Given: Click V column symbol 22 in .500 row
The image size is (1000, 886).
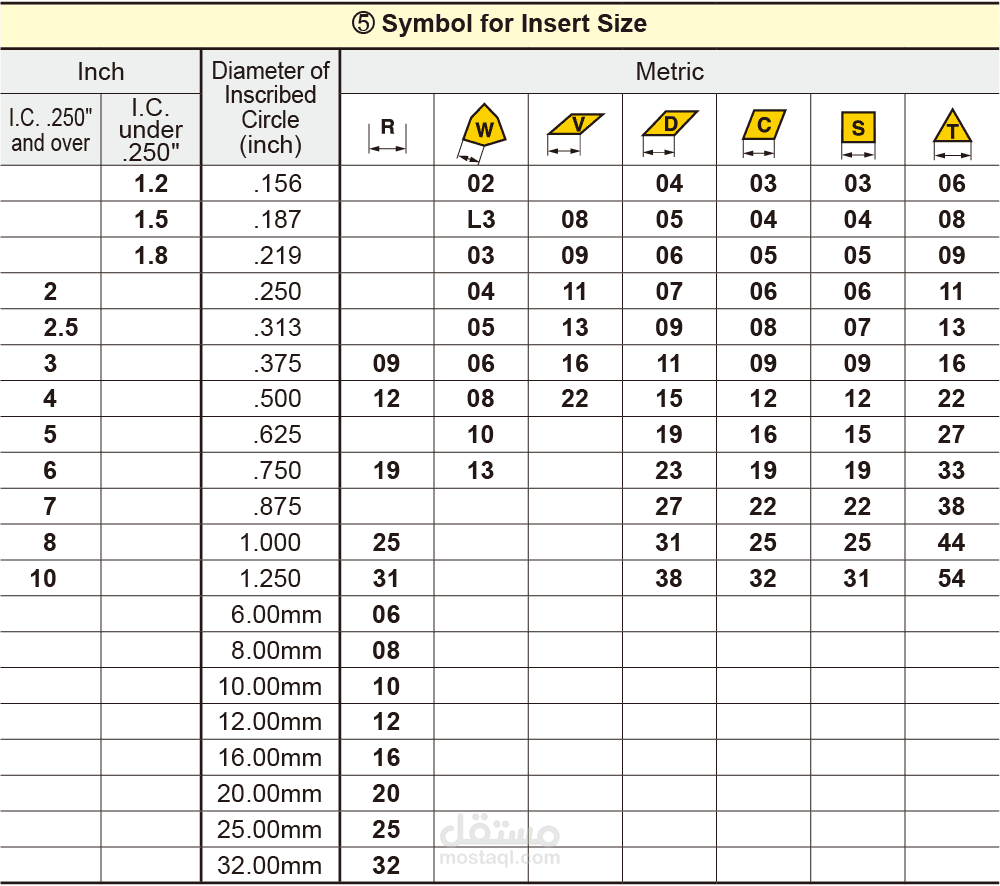Looking at the screenshot, I should (x=575, y=399).
